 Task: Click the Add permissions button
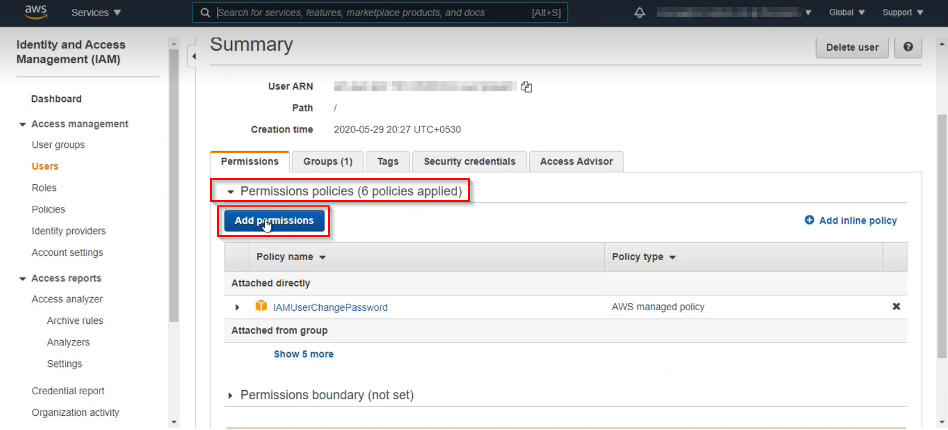tap(274, 221)
